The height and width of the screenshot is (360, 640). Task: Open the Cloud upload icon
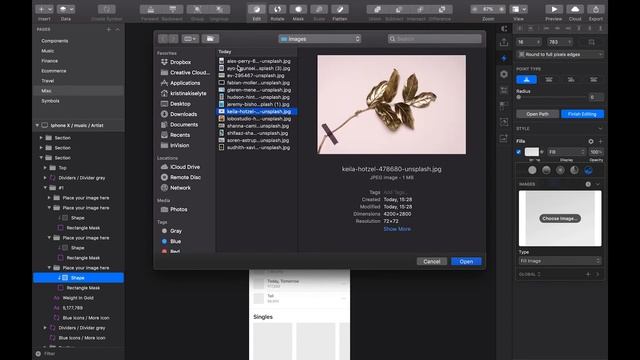click(575, 9)
